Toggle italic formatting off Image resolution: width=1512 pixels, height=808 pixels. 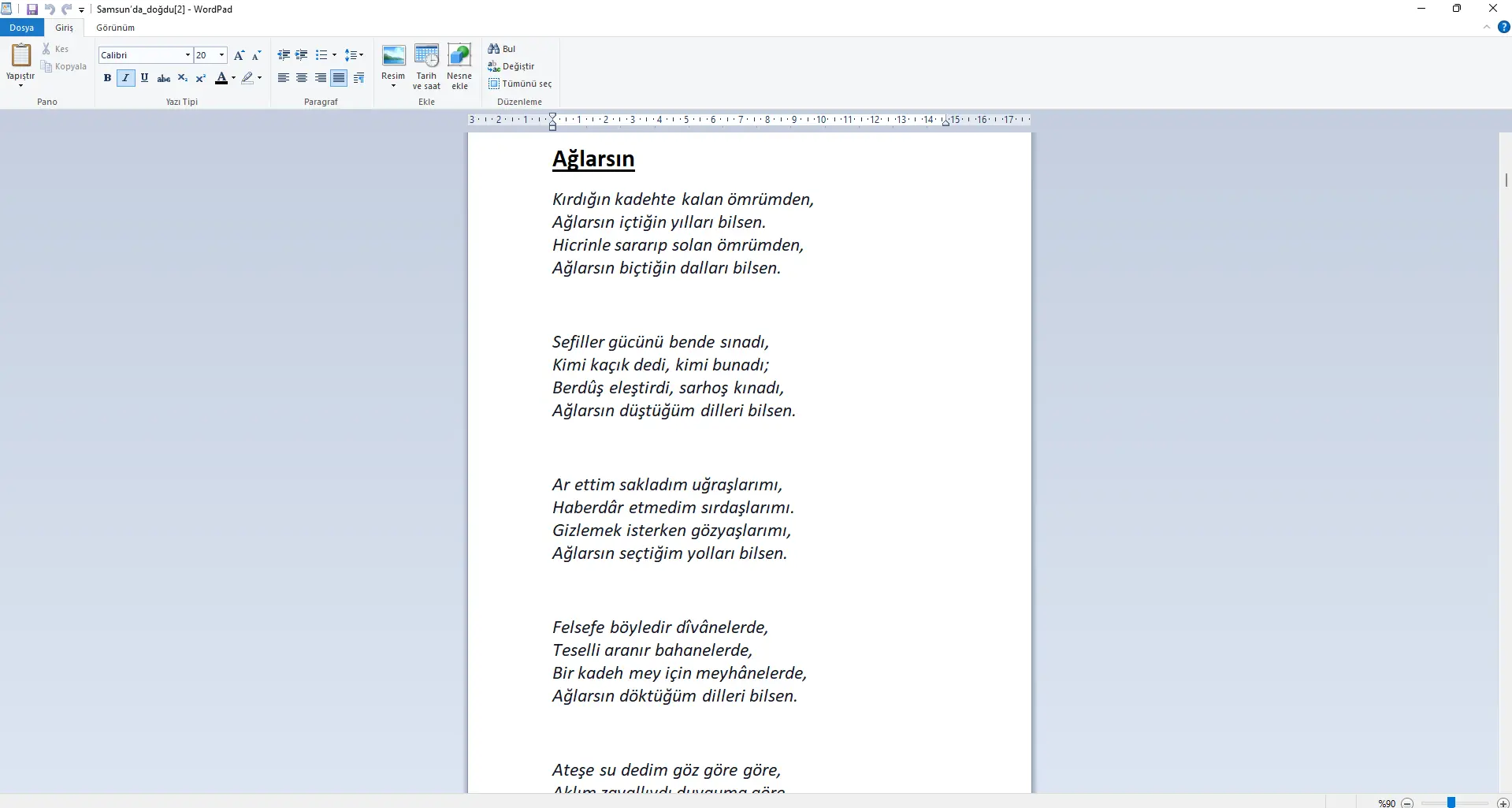pyautogui.click(x=125, y=78)
